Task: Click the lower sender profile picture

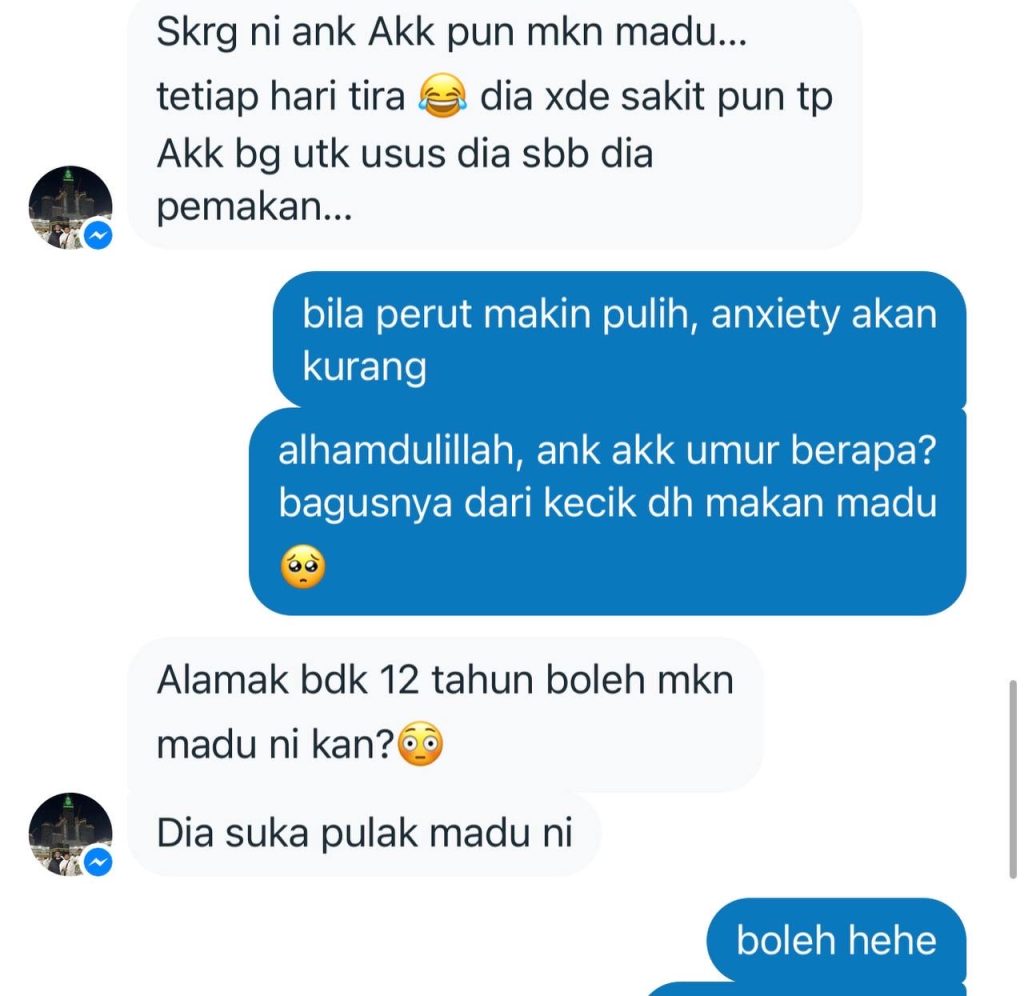Action: 71,835
